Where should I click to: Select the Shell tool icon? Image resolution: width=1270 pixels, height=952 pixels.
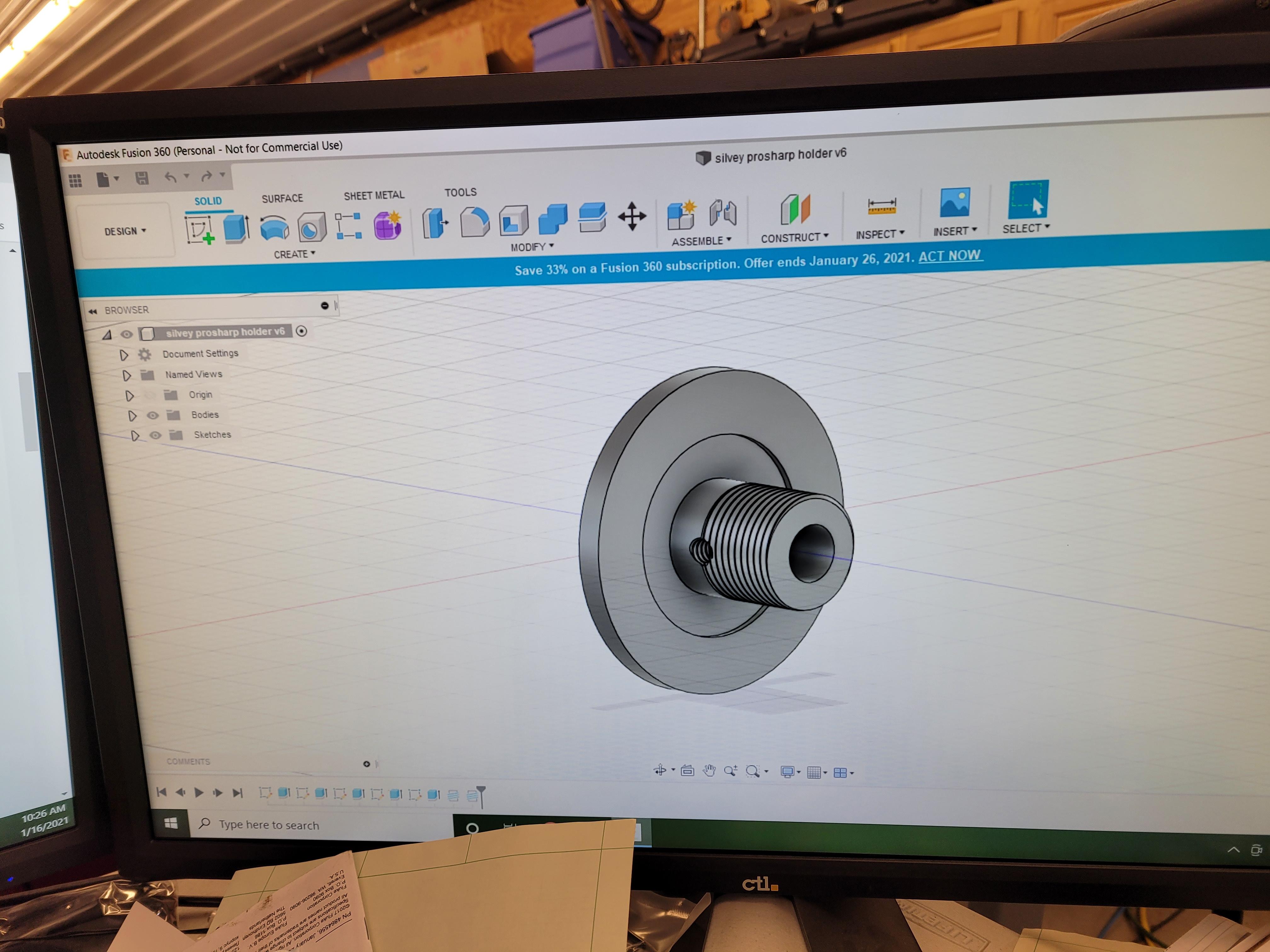pyautogui.click(x=513, y=220)
